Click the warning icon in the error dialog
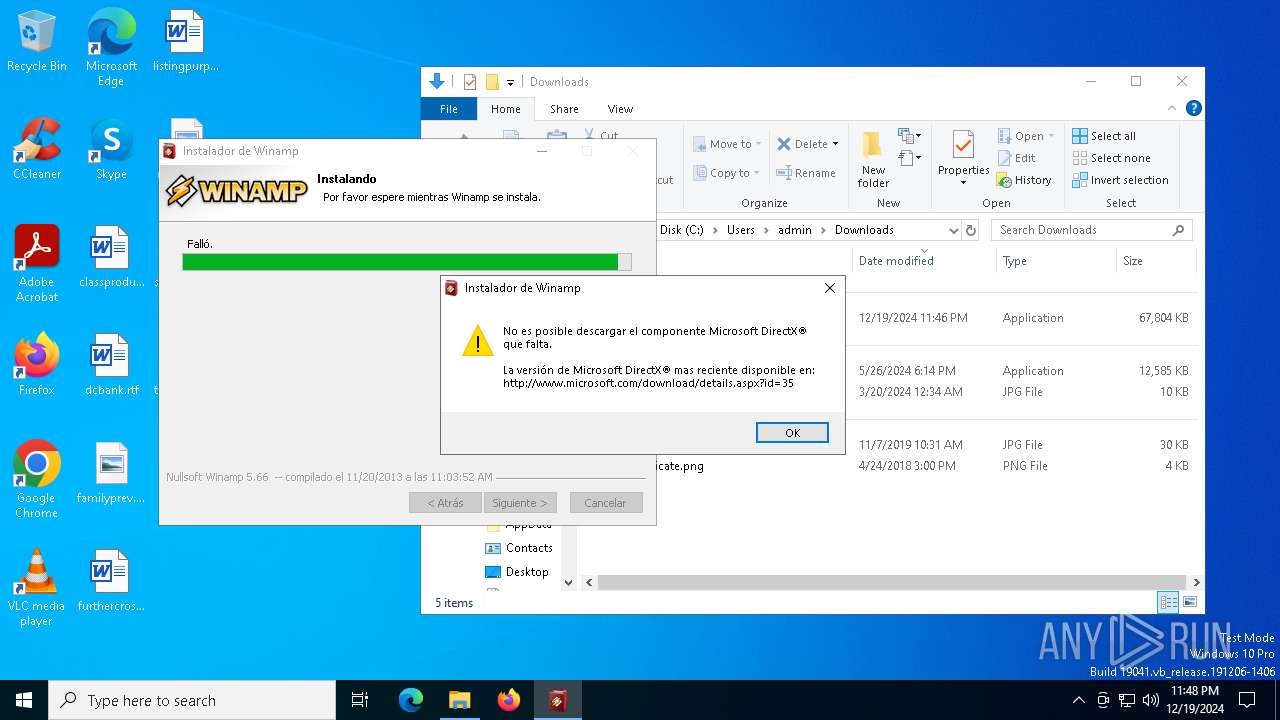The height and width of the screenshot is (720, 1280). tap(478, 340)
